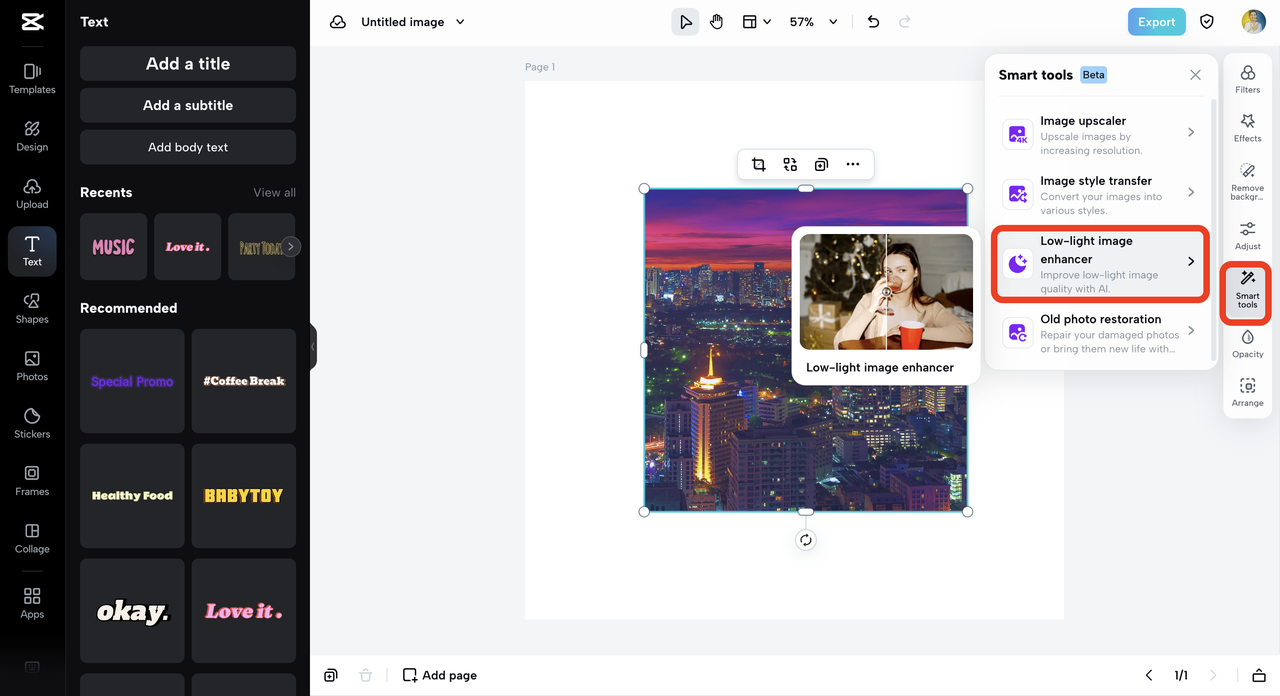
Task: Apply the large Love it . recommended preset
Action: [x=244, y=610]
